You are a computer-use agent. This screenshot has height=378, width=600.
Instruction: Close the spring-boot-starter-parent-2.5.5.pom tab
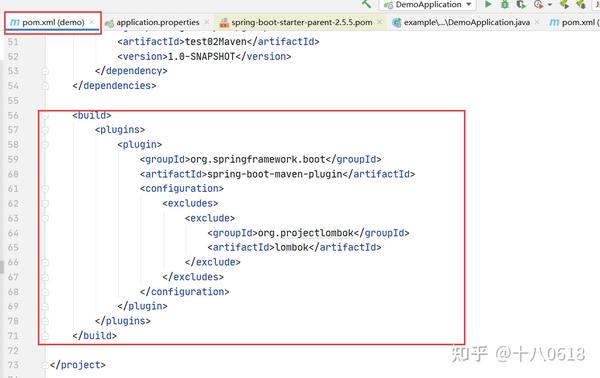point(380,22)
